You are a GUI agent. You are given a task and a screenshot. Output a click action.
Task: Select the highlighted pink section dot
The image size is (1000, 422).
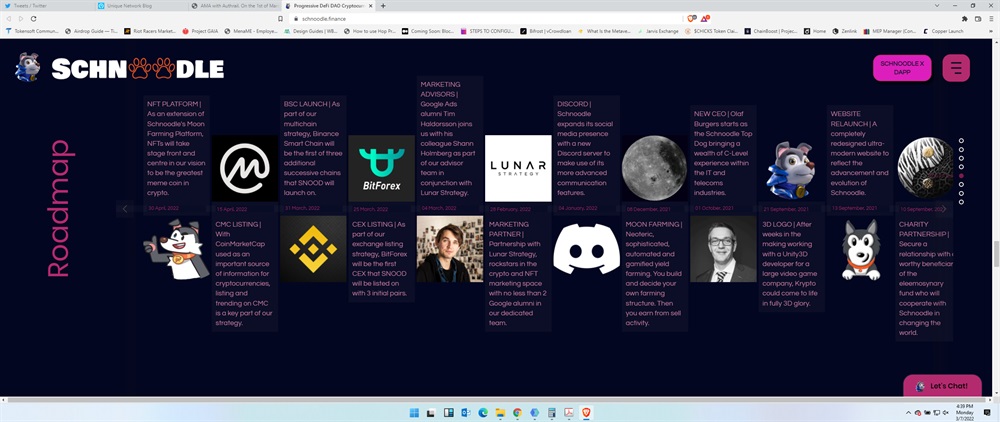[x=961, y=176]
